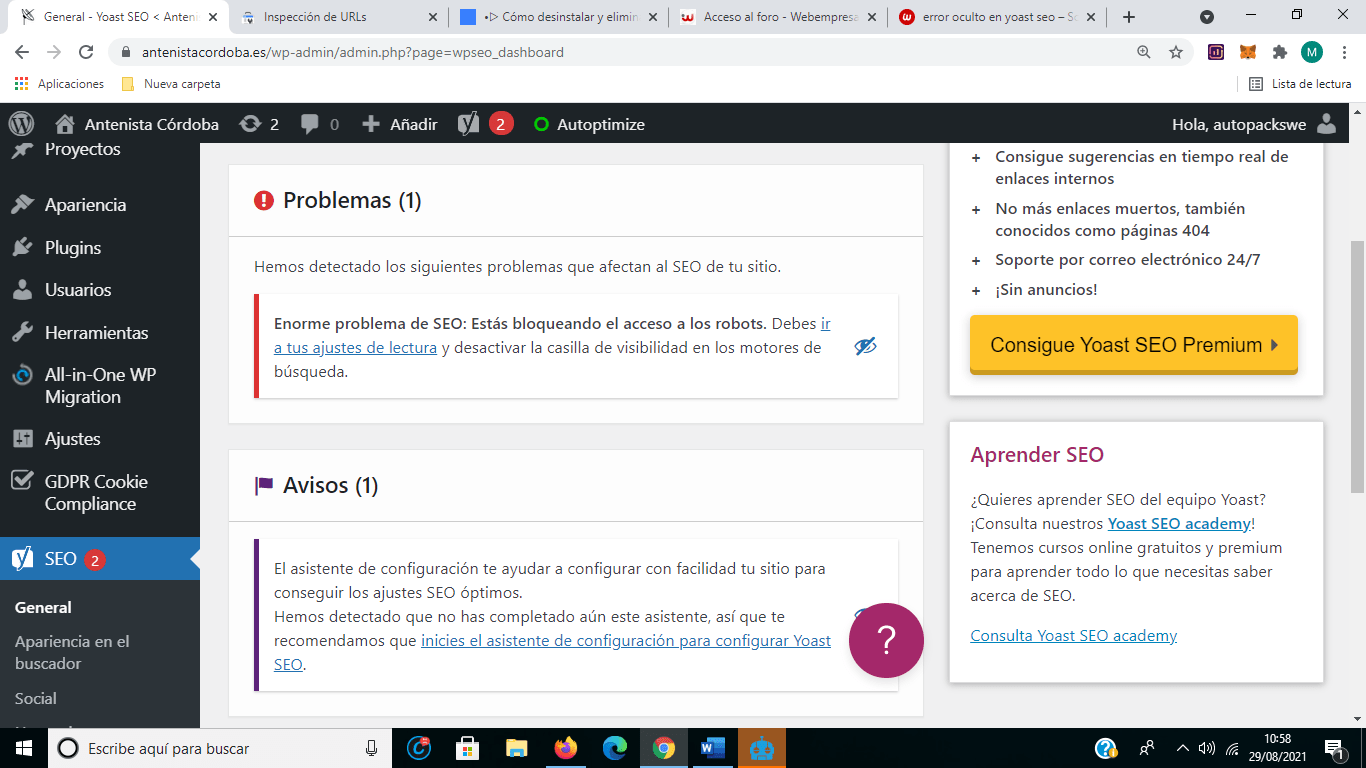Image resolution: width=1366 pixels, height=768 pixels.
Task: Click page vertical scrollbar
Action: (1357, 366)
